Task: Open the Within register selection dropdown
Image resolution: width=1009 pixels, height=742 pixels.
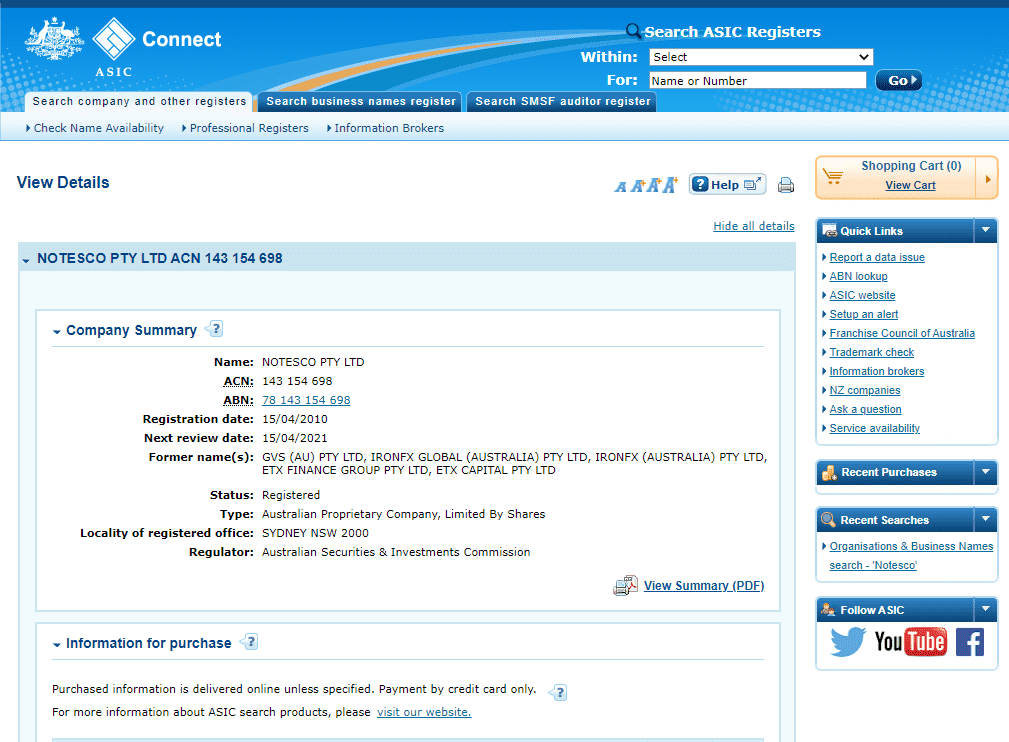Action: click(760, 57)
